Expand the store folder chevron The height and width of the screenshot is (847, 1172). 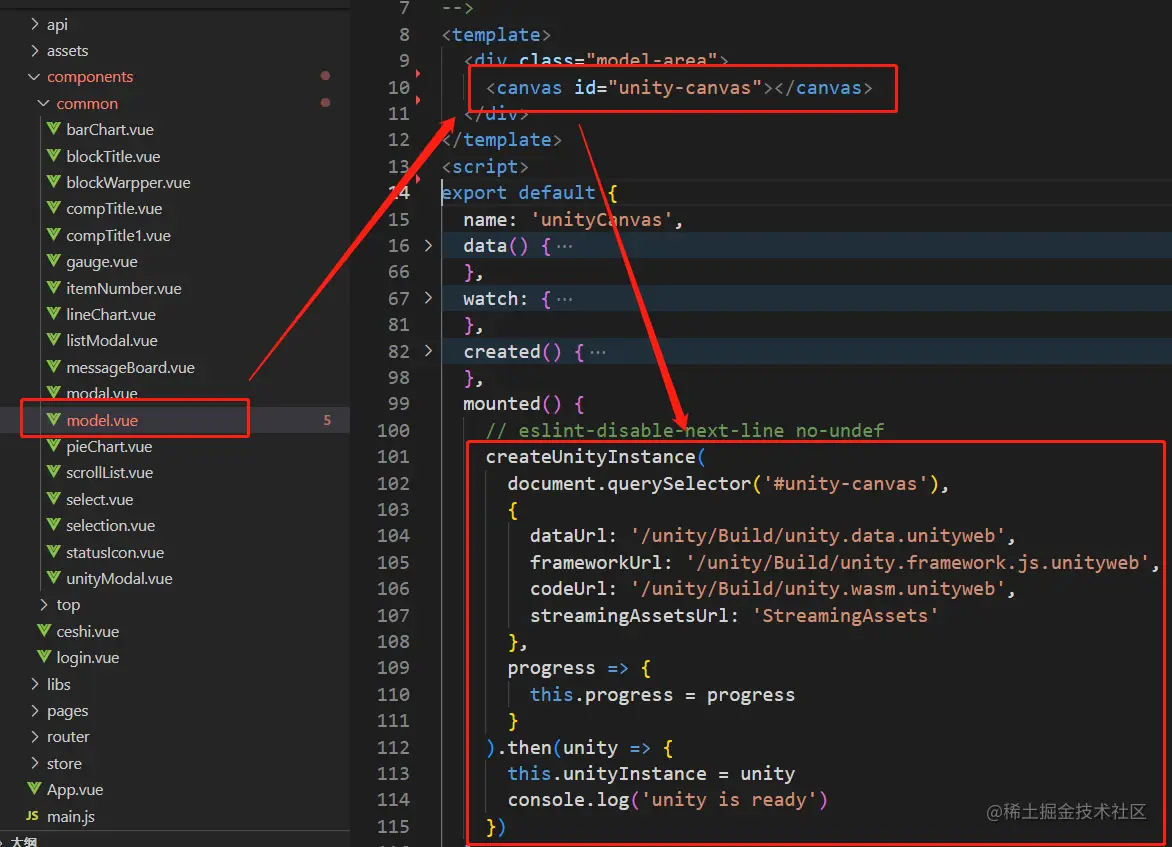pyautogui.click(x=34, y=763)
